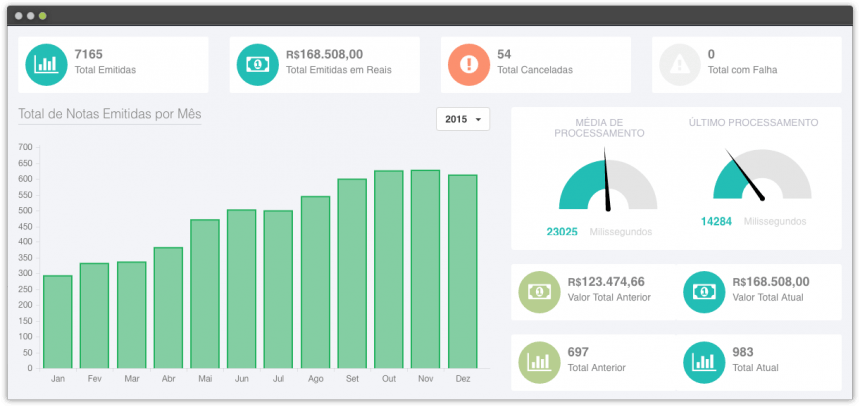
Task: Click the green maximize window dot
Action: pos(42,16)
